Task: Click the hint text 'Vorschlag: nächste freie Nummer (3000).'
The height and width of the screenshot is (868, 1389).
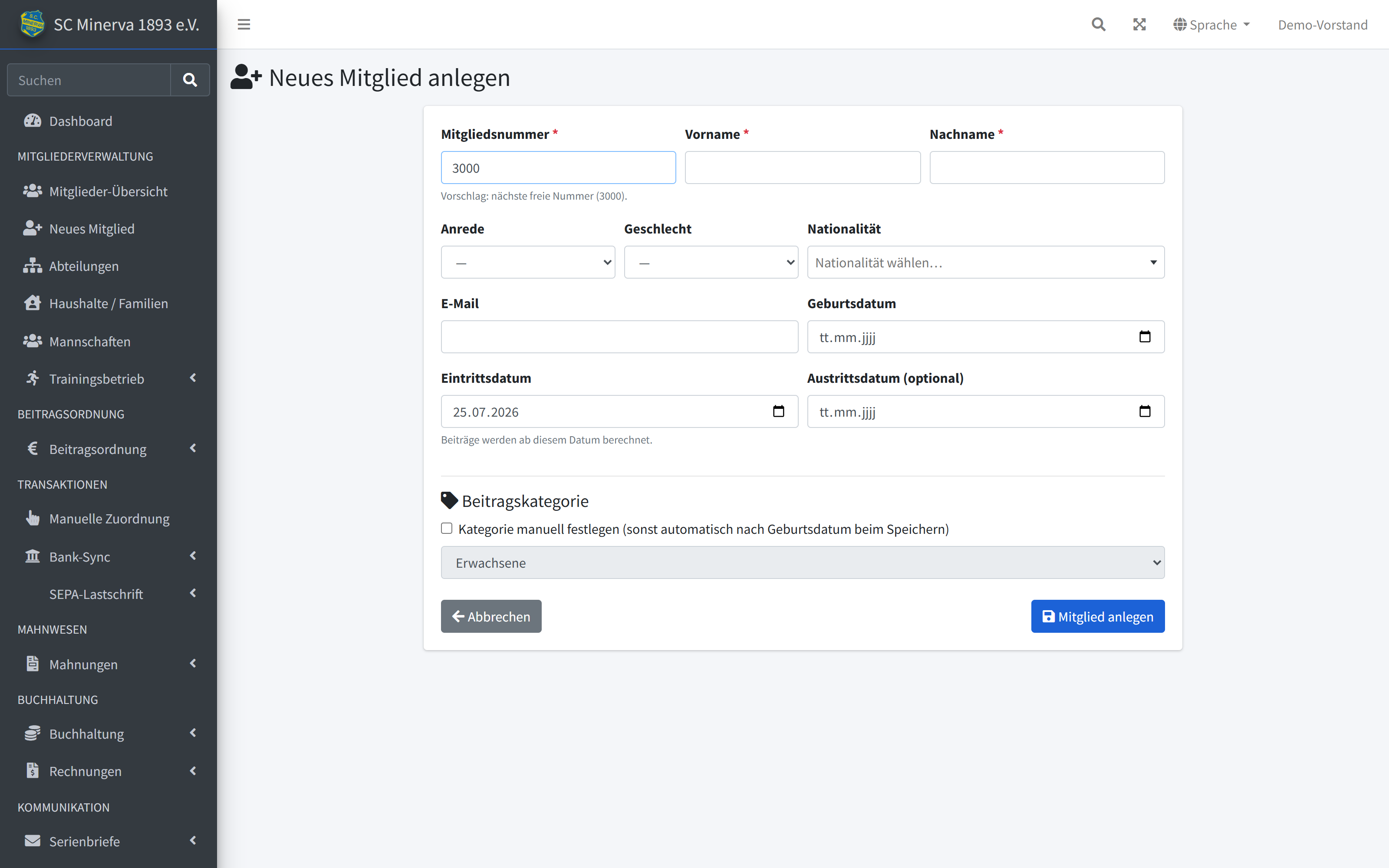Action: tap(534, 196)
